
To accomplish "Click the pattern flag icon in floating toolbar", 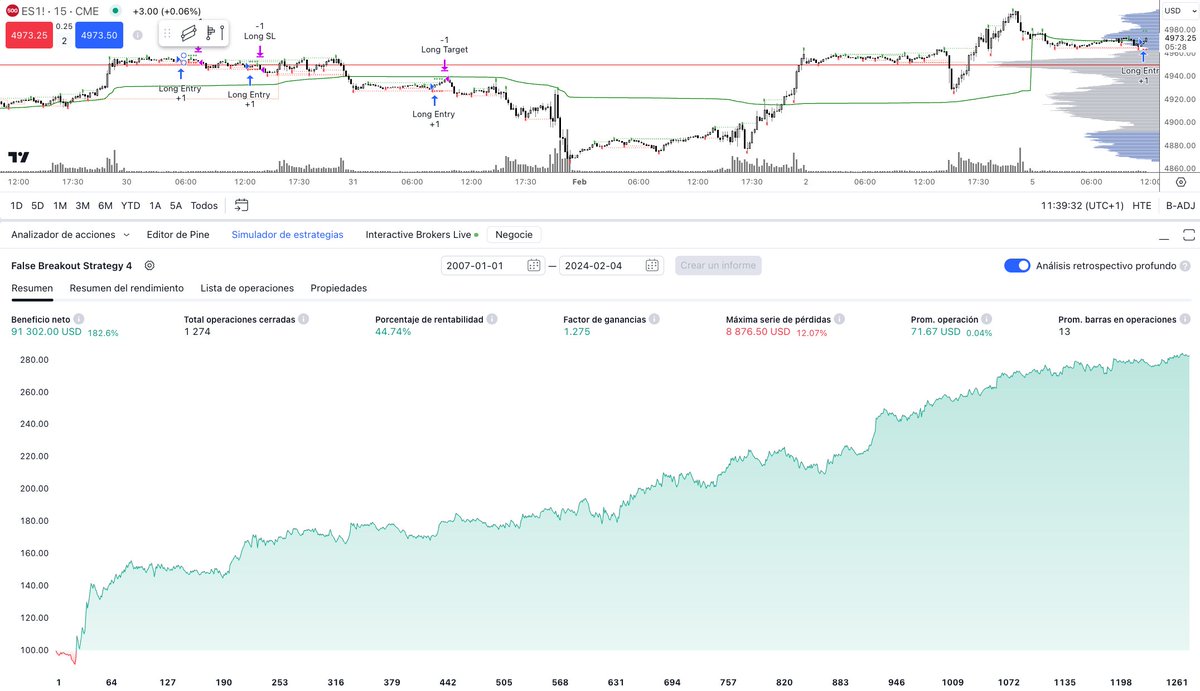I will [x=212, y=32].
